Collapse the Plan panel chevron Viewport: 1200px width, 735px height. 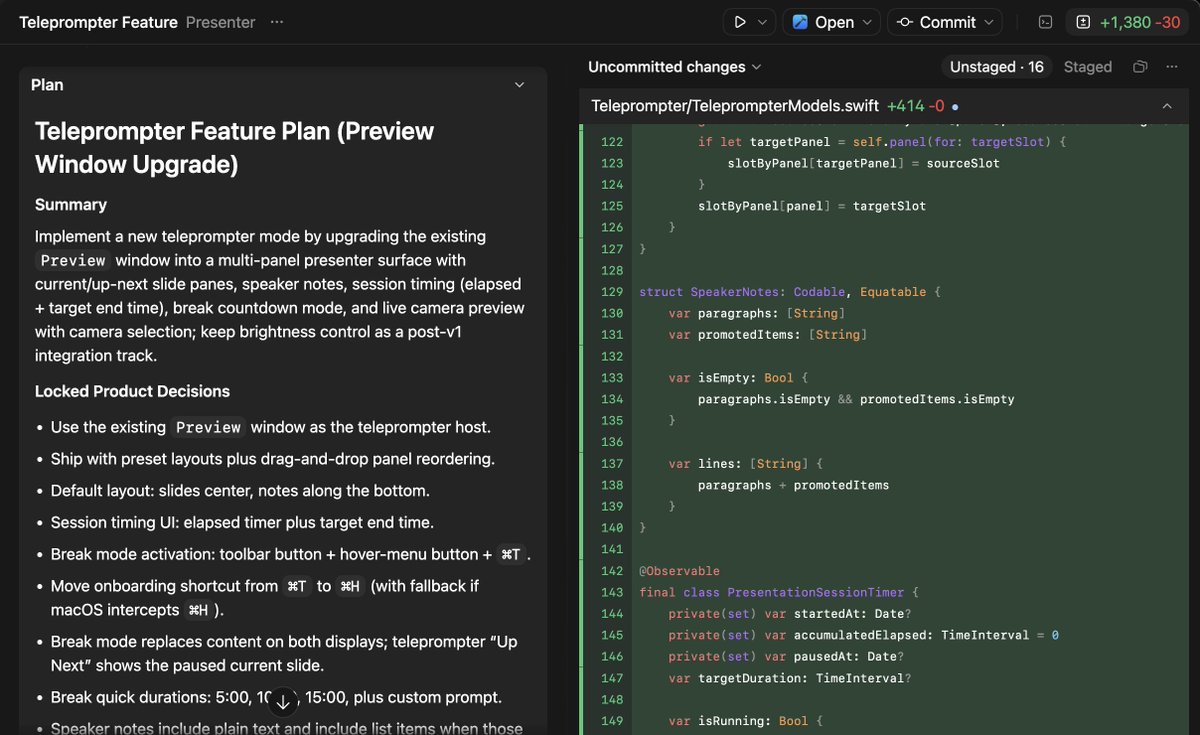[x=519, y=85]
